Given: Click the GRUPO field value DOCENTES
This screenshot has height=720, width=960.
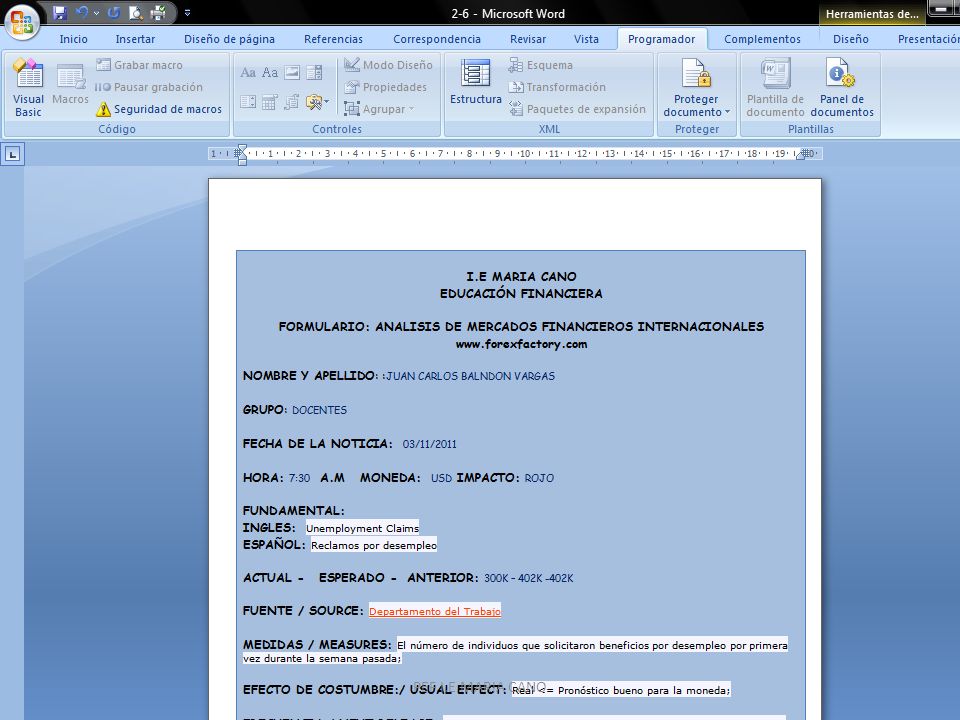Looking at the screenshot, I should pyautogui.click(x=319, y=410).
